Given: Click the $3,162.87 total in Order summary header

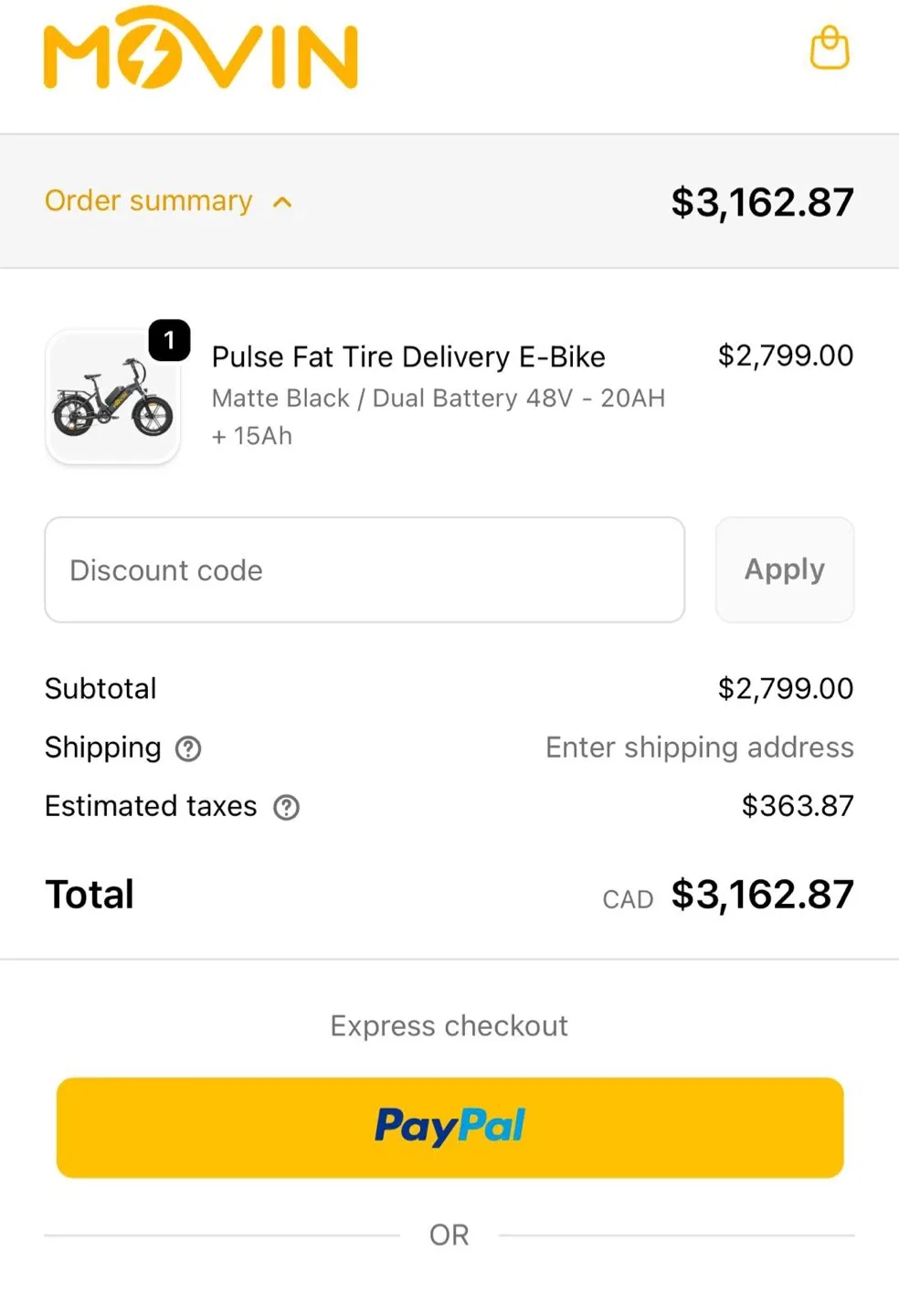Looking at the screenshot, I should click(761, 202).
